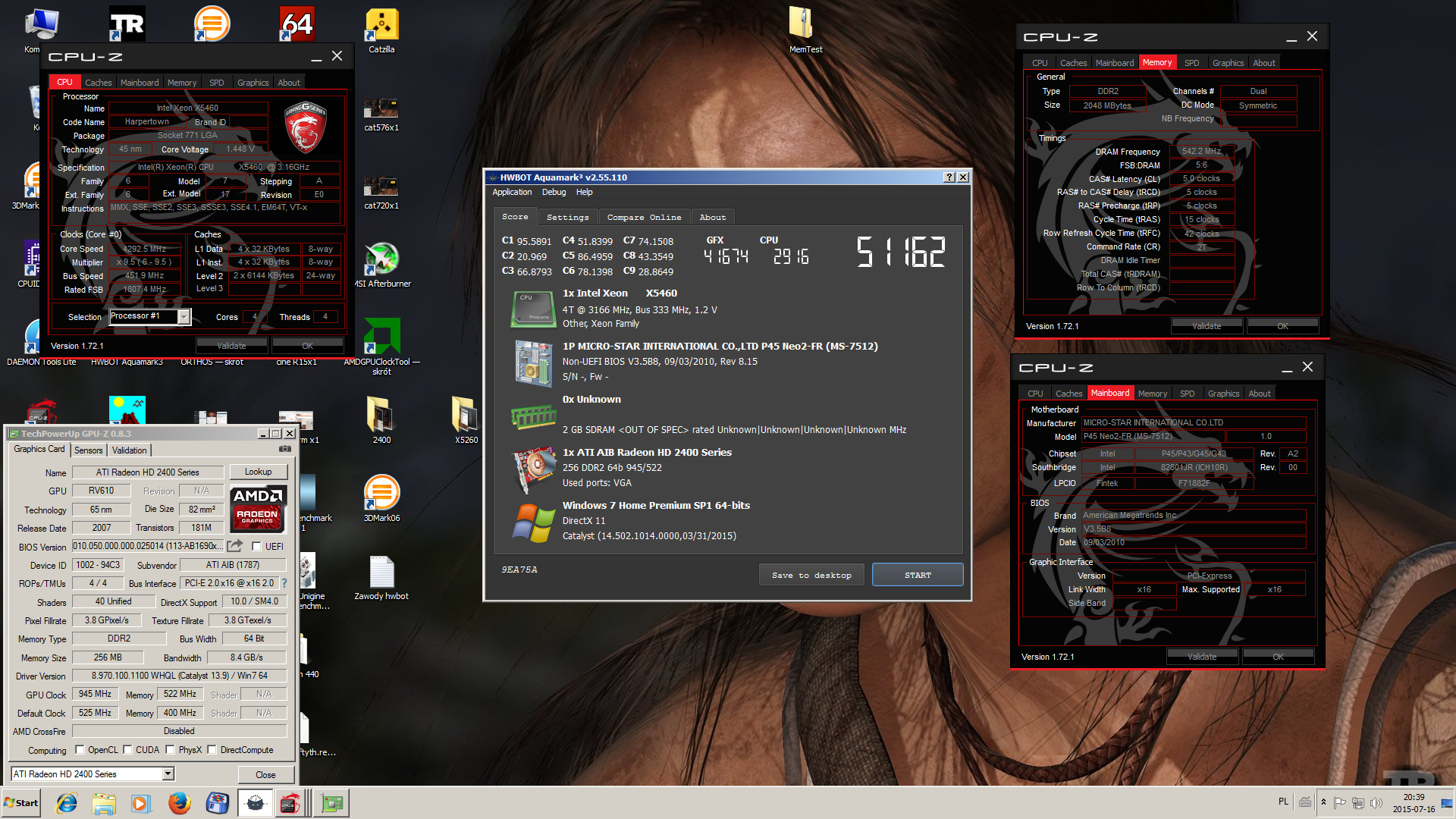The image size is (1456, 819).
Task: Click OK in the Memory CPU-Z window
Action: click(x=1282, y=326)
